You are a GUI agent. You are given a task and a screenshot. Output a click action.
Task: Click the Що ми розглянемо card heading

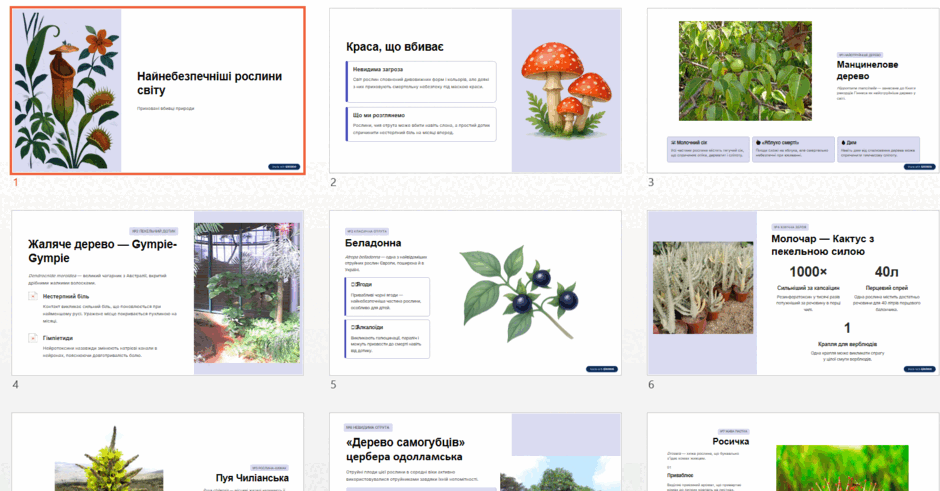point(379,115)
